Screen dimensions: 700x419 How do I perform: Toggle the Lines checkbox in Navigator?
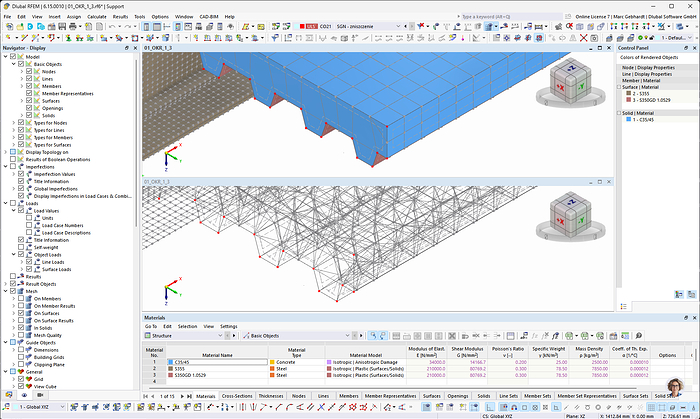pyautogui.click(x=29, y=79)
